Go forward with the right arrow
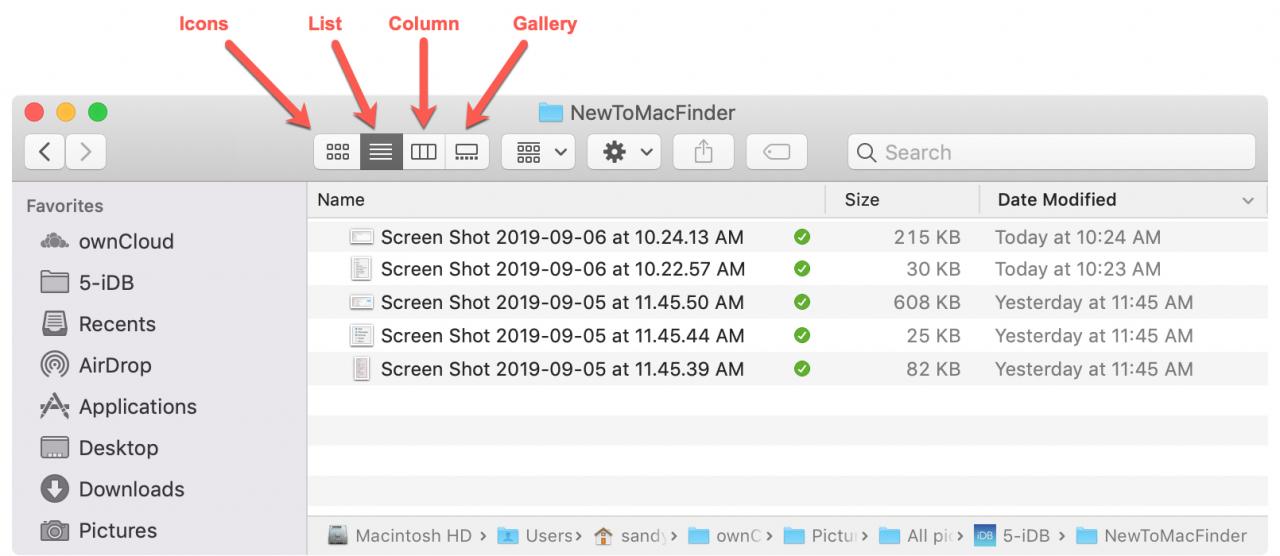The height and width of the screenshot is (556, 1280). click(x=86, y=152)
